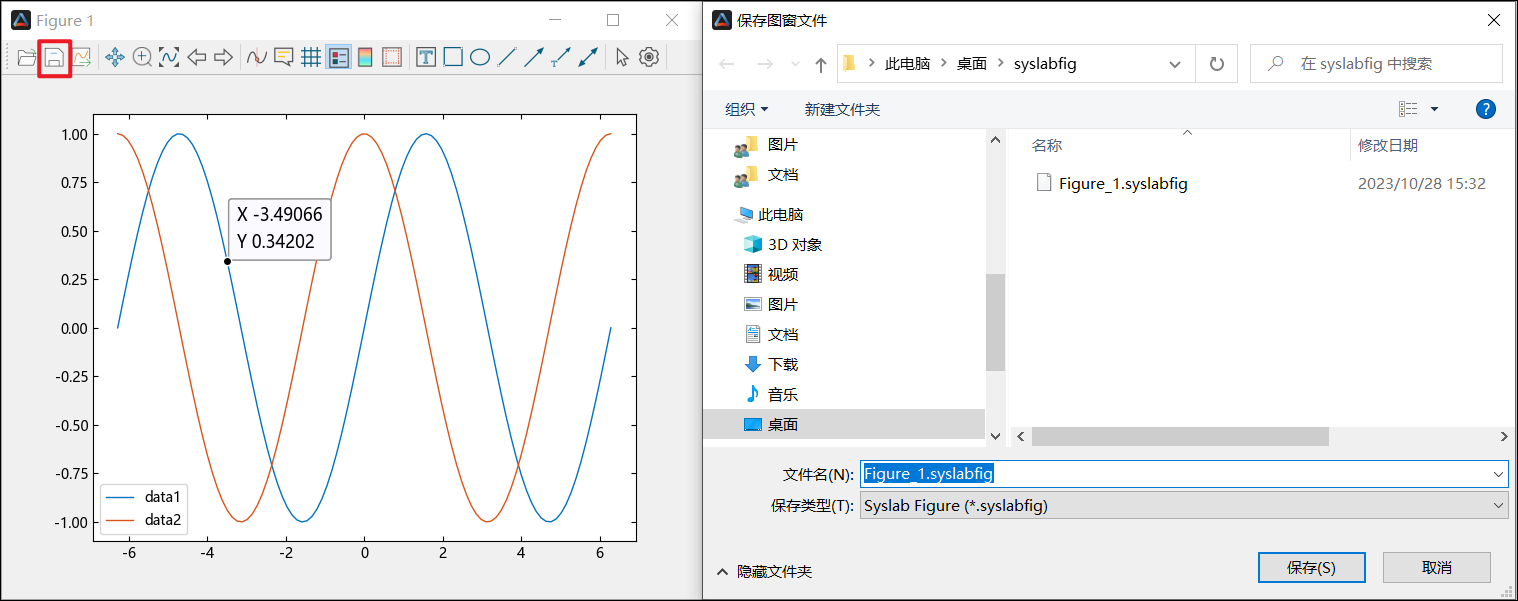This screenshot has width=1518, height=601.
Task: Select the pan (move) tool
Action: point(115,58)
